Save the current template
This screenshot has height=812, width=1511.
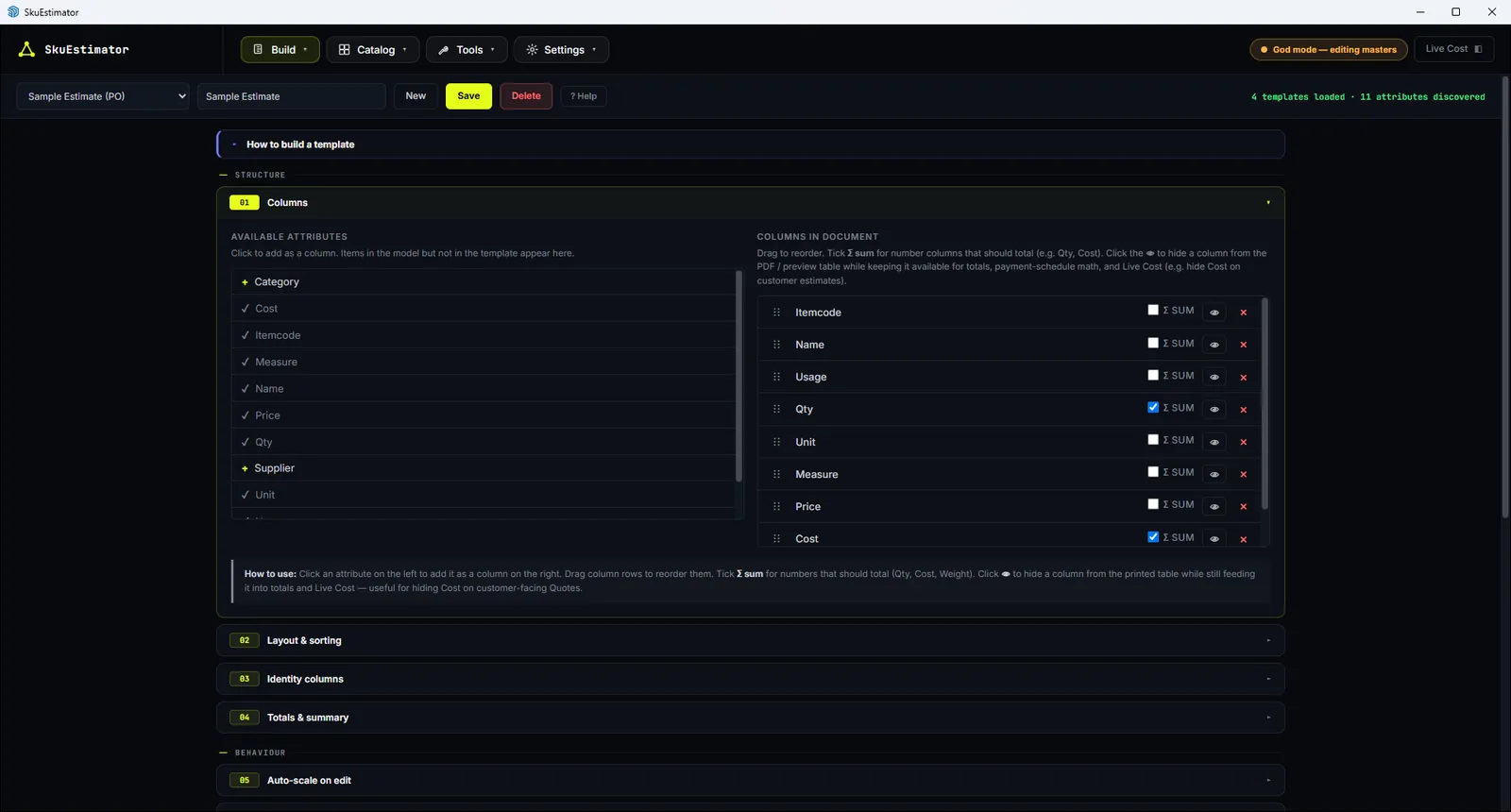468,96
